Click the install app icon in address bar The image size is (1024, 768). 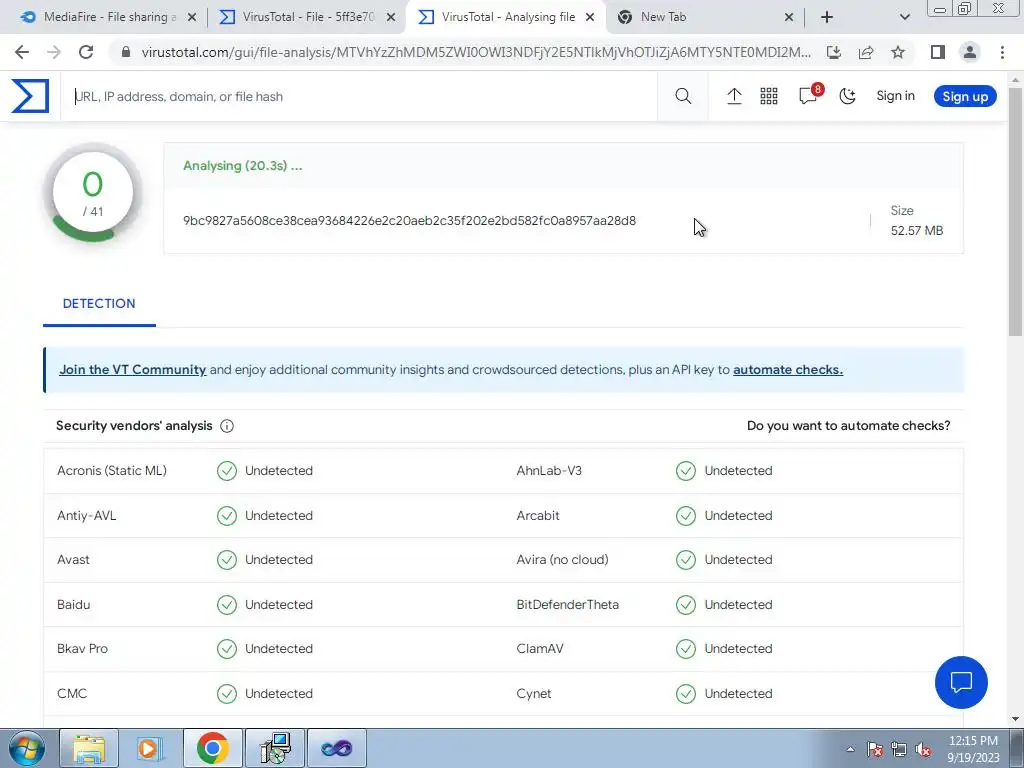pyautogui.click(x=833, y=52)
